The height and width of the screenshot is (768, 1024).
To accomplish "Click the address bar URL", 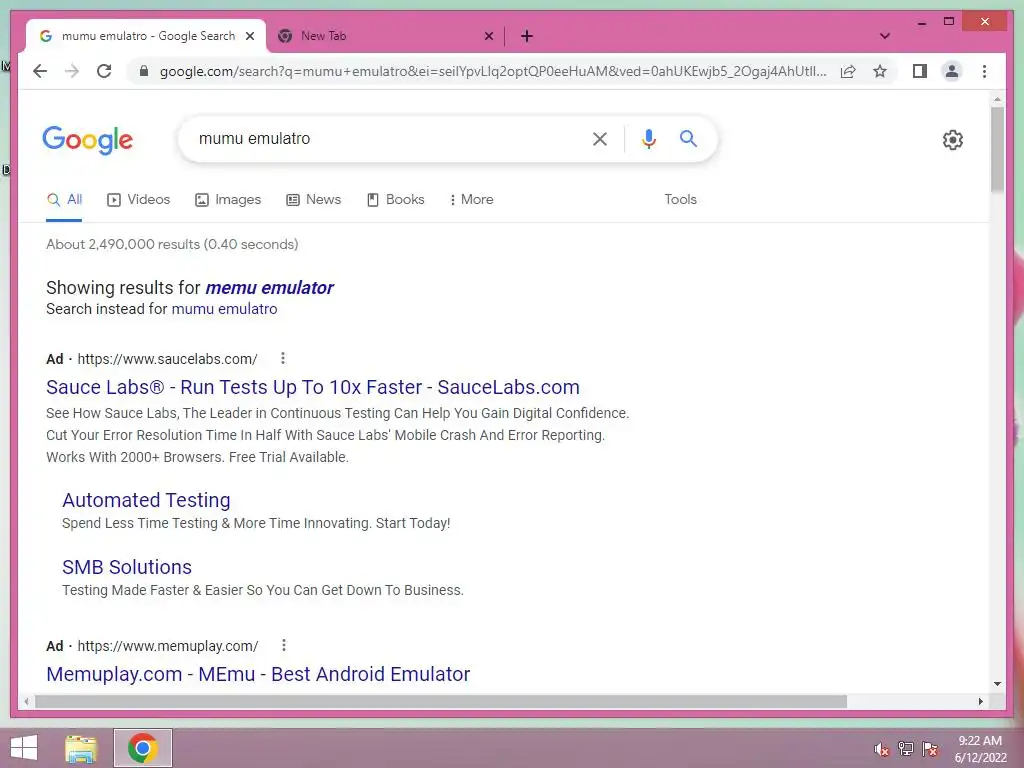I will coord(493,71).
